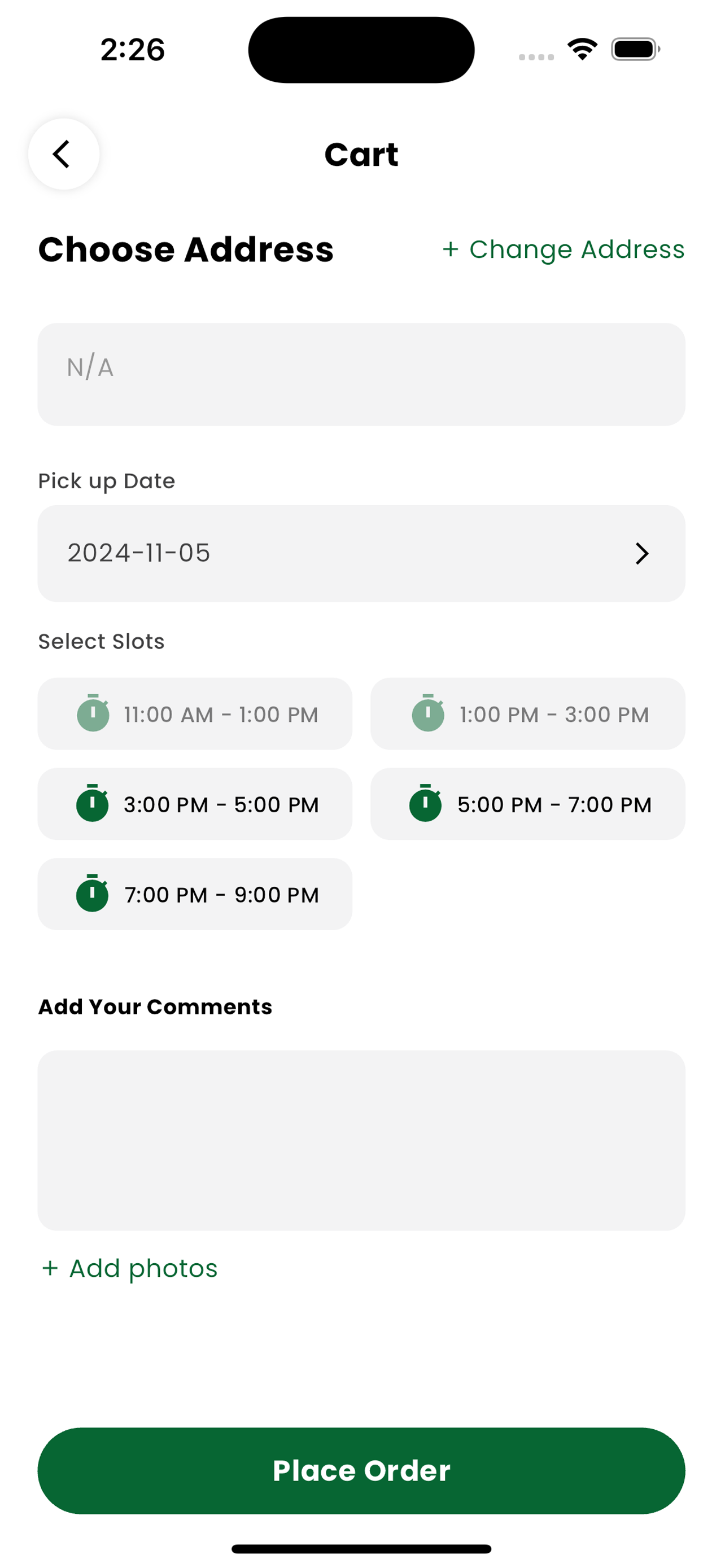Viewport: 725px width, 1568px height.
Task: Tap the Change Address link
Action: tap(564, 249)
